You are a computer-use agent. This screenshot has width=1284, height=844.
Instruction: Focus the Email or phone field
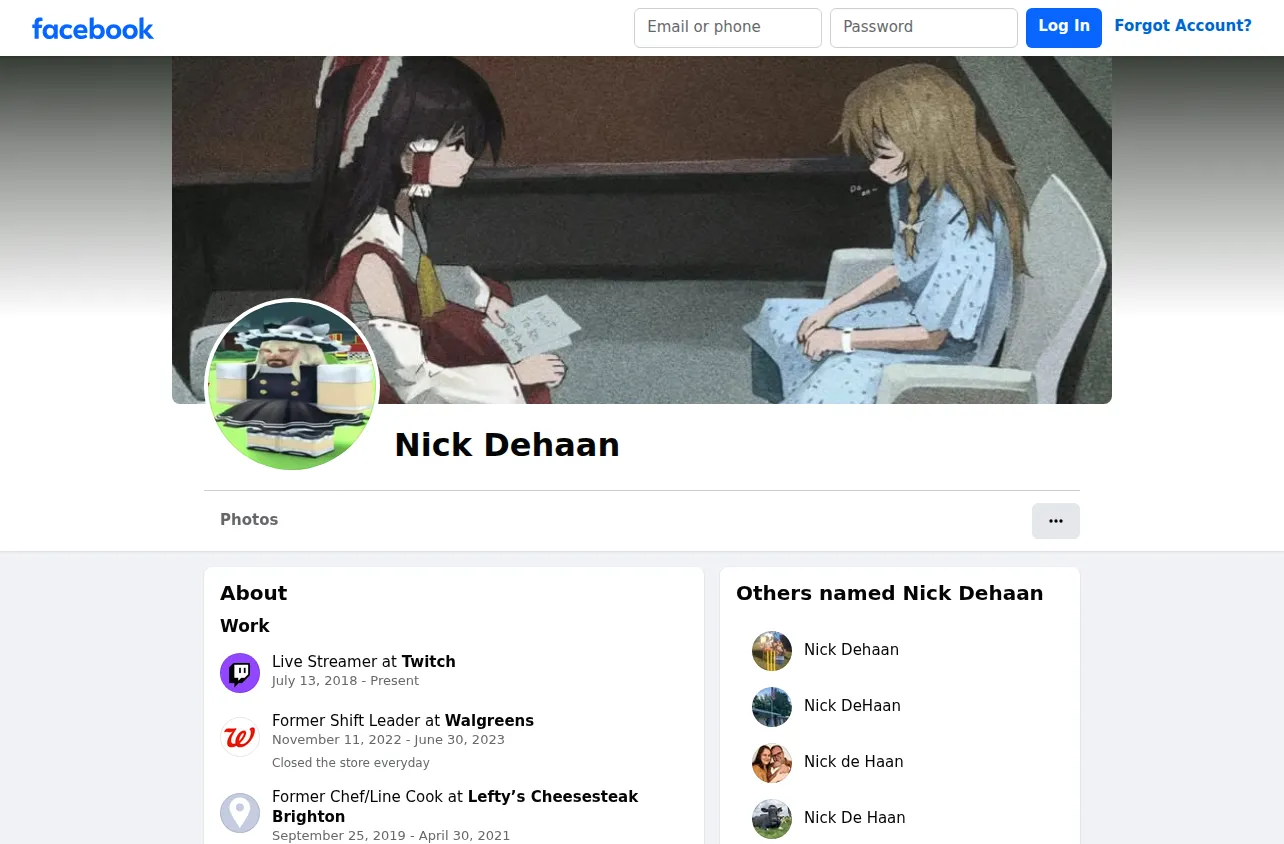pyautogui.click(x=728, y=28)
